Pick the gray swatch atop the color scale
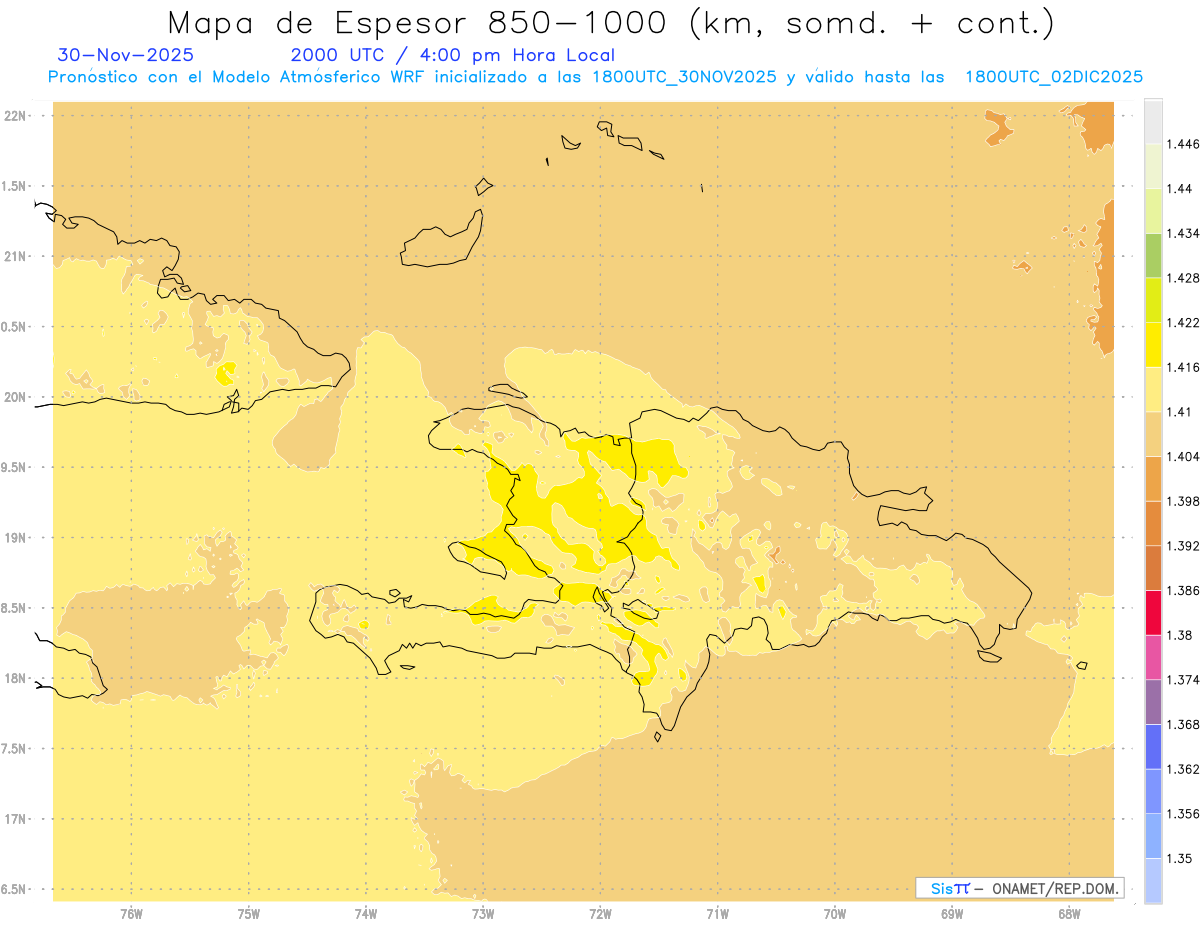The image size is (1200, 927). (1153, 121)
